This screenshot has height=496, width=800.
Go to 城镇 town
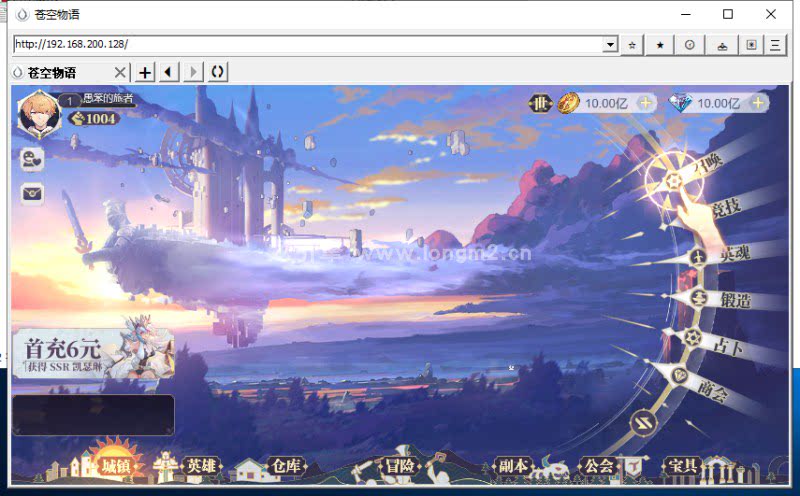[117, 466]
